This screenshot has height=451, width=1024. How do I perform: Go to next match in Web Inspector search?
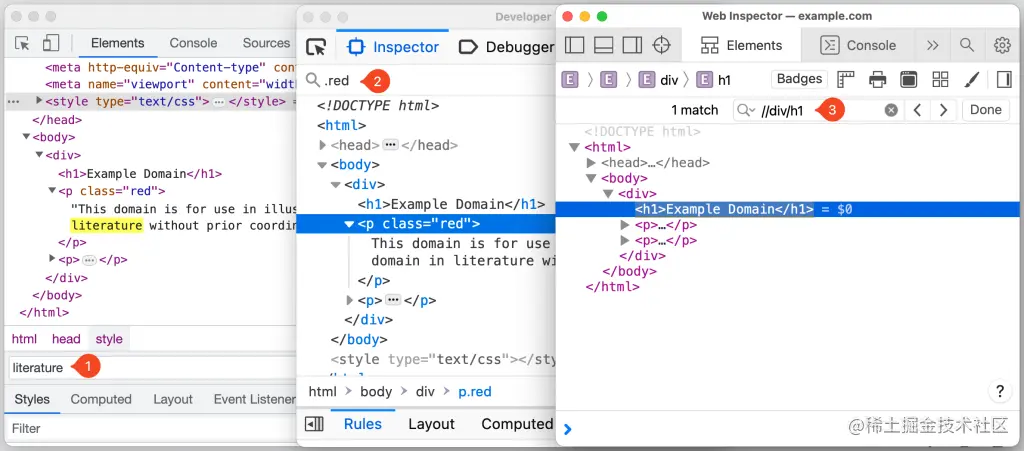(943, 110)
